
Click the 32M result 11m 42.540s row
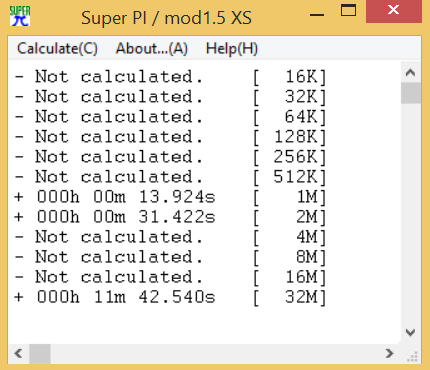171,297
